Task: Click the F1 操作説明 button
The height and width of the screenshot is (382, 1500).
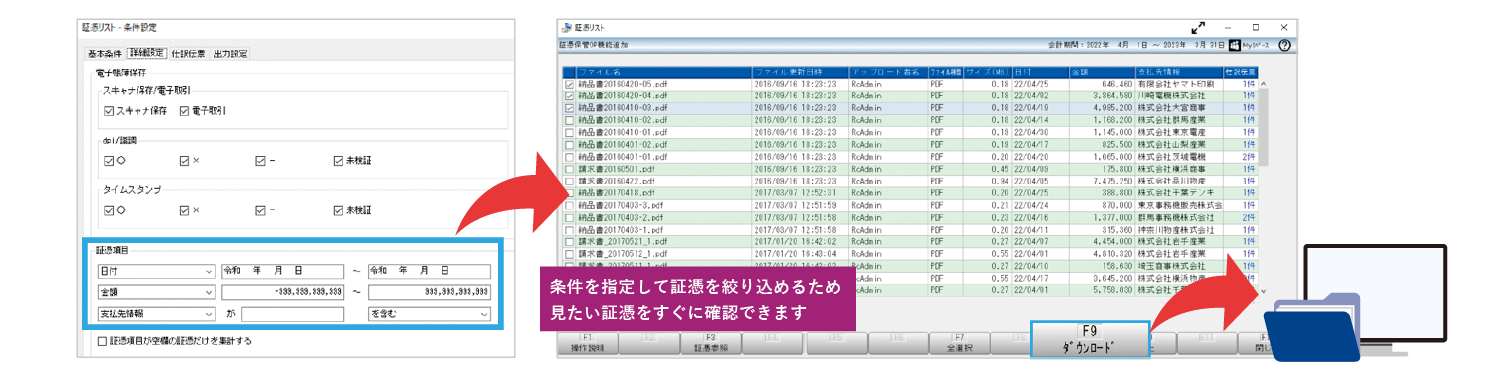Action: (x=587, y=344)
